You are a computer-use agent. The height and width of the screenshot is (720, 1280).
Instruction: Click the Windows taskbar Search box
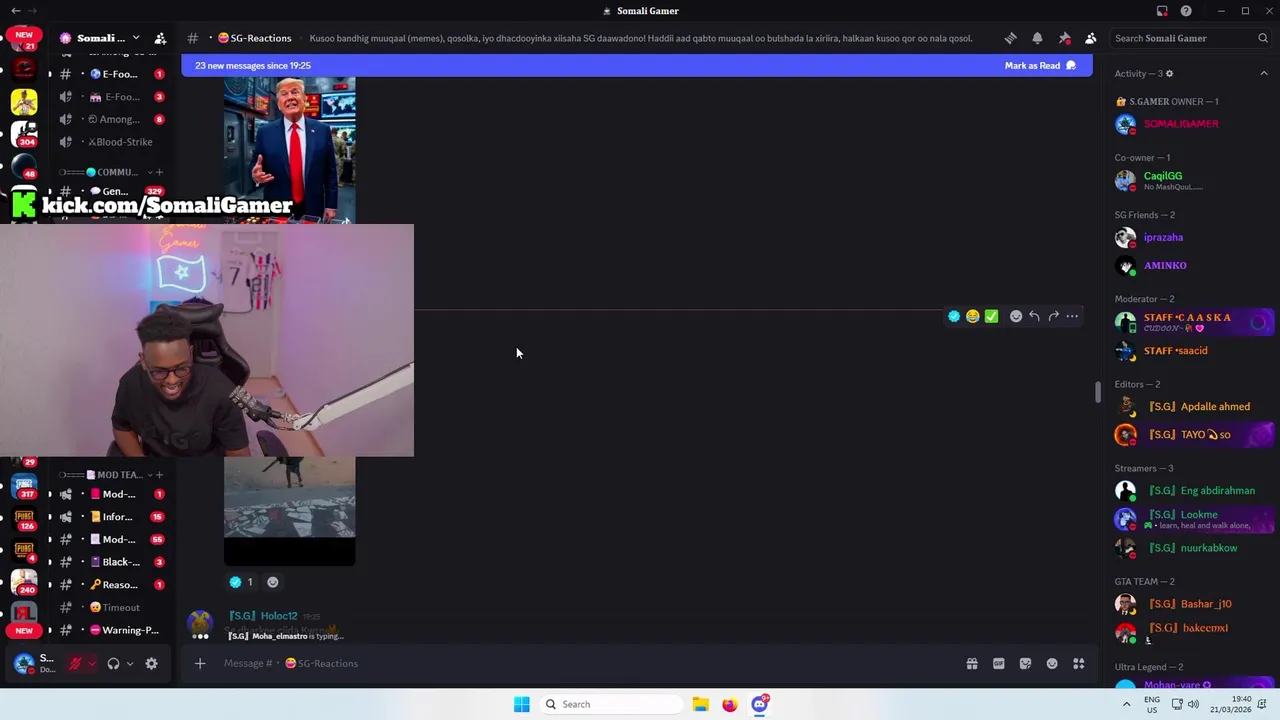coord(610,704)
